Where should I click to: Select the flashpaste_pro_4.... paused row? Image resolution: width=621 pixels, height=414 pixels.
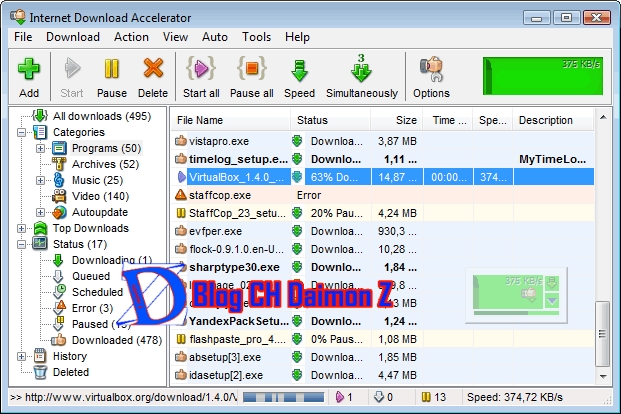click(x=383, y=339)
